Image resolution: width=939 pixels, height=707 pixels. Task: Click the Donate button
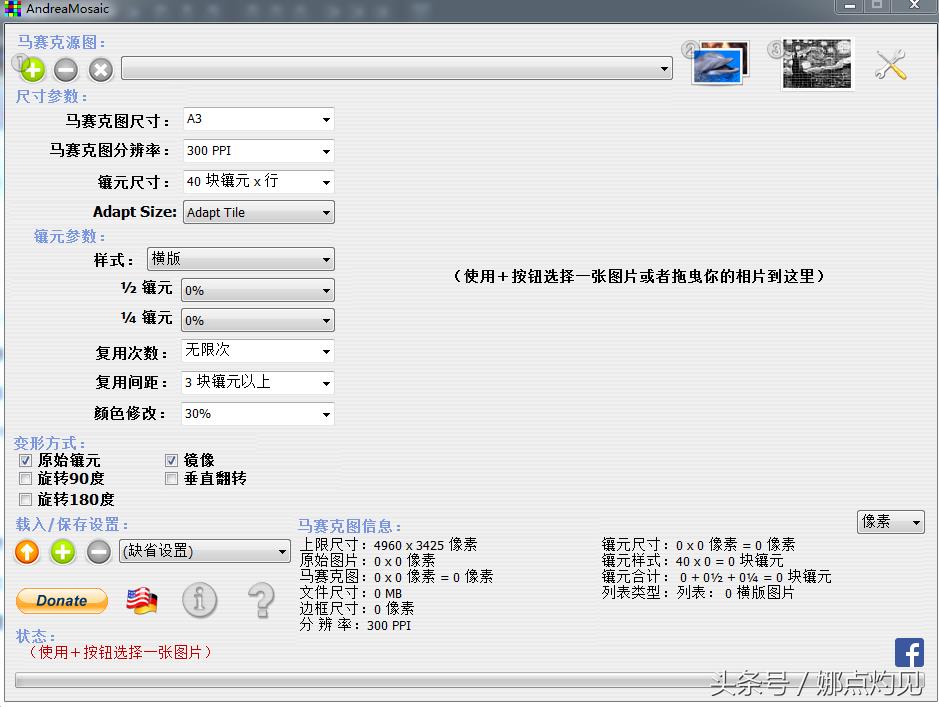62,601
